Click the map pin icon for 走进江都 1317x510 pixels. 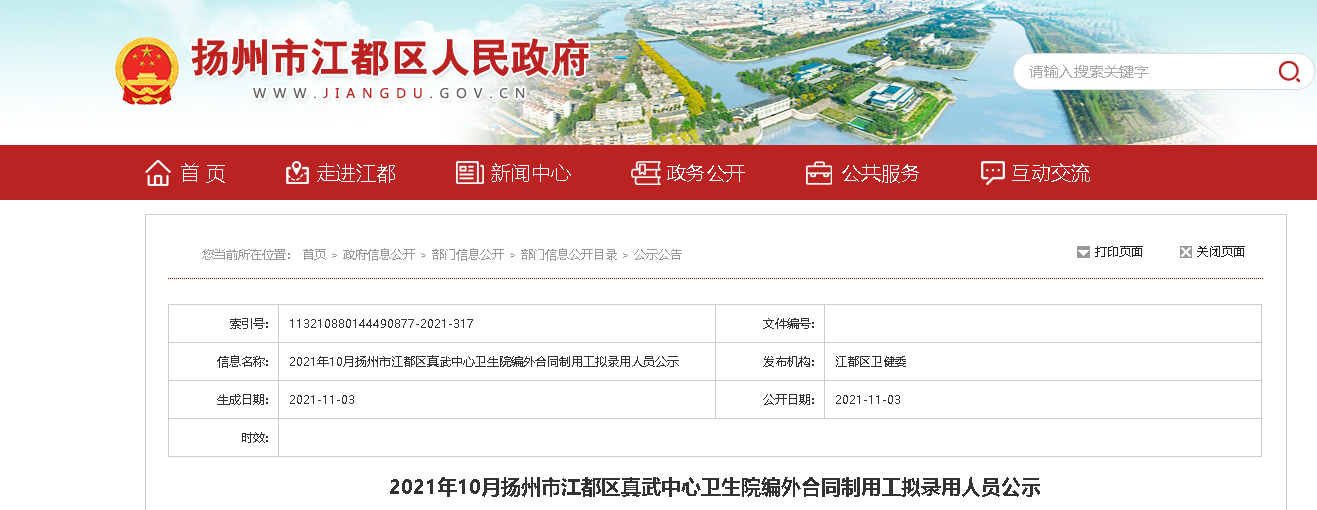click(297, 173)
